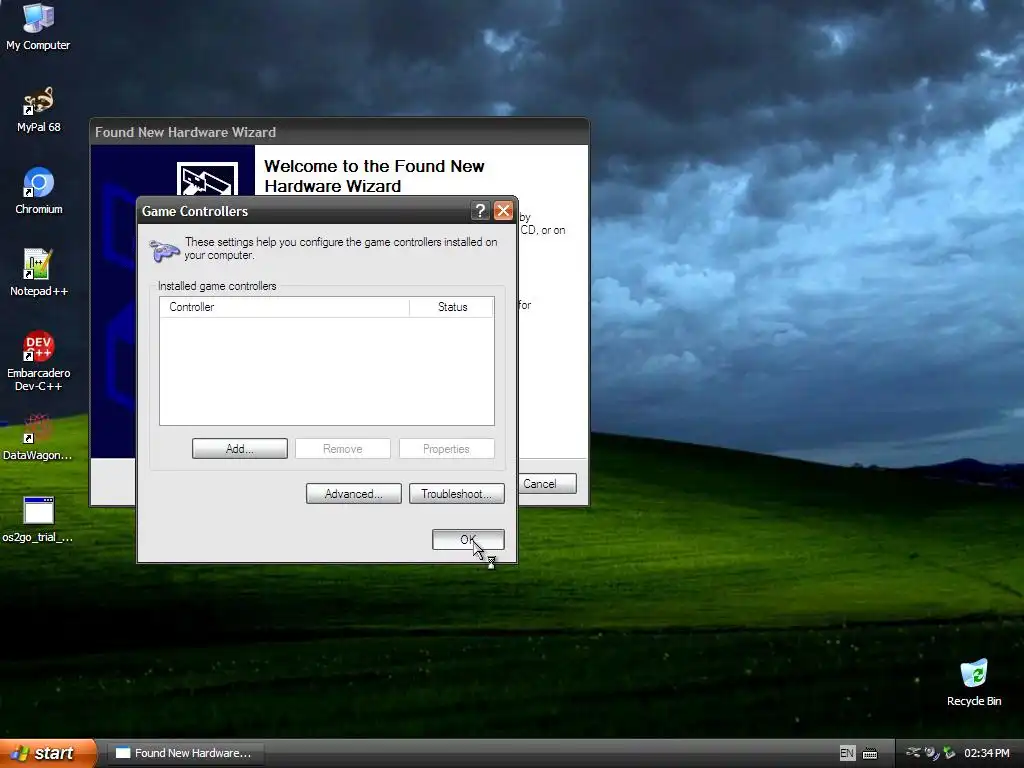Select the Notepad++ desktop shortcut
Screen dimensions: 1024x768
39,273
